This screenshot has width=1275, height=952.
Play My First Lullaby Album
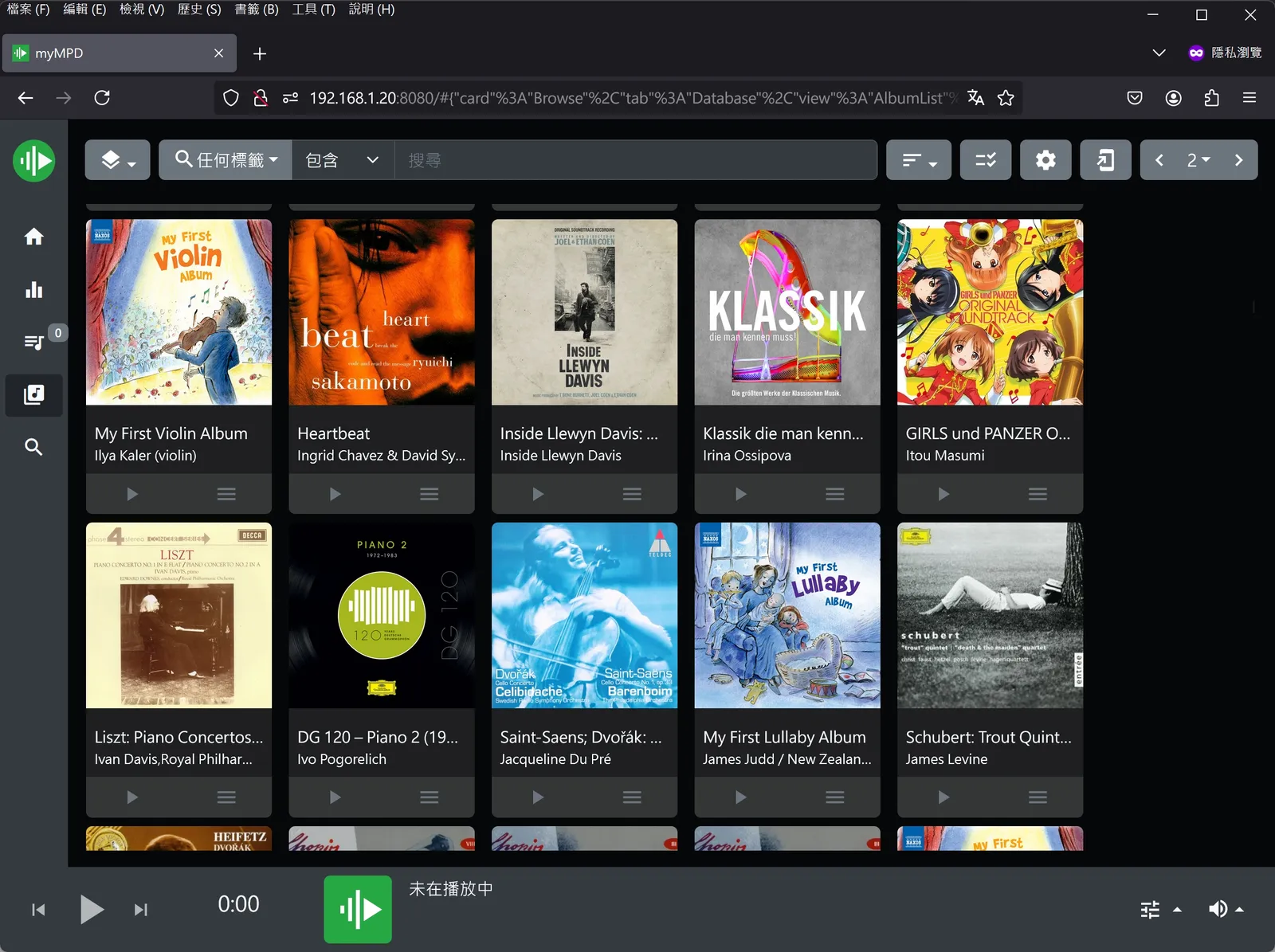click(740, 797)
